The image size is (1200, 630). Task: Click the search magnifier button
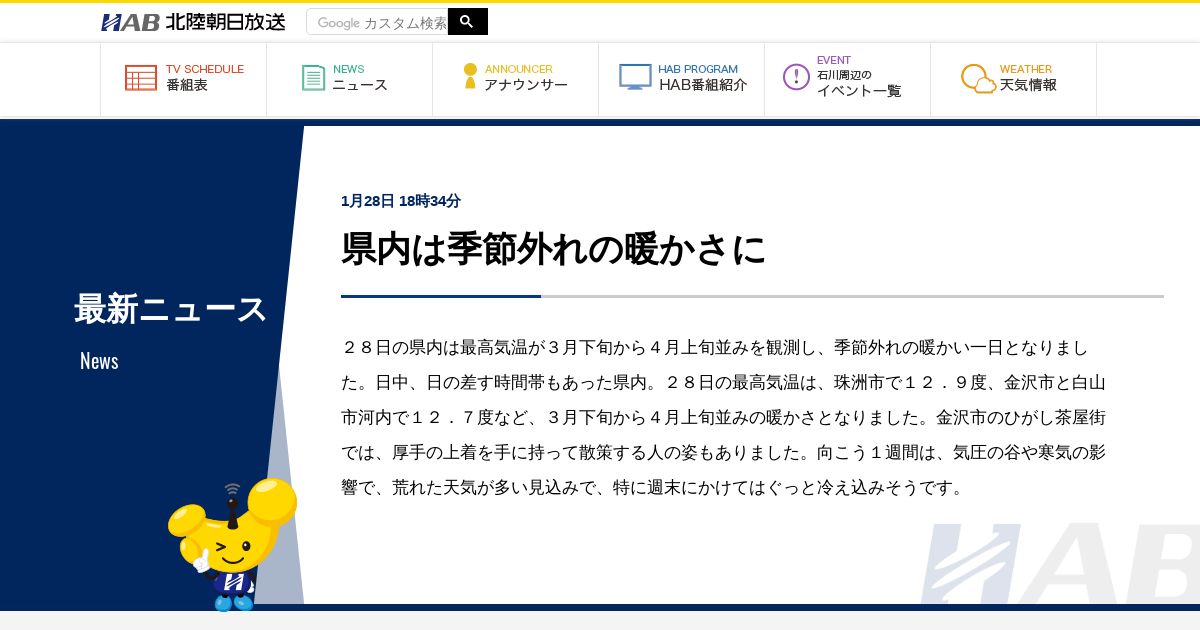click(467, 21)
